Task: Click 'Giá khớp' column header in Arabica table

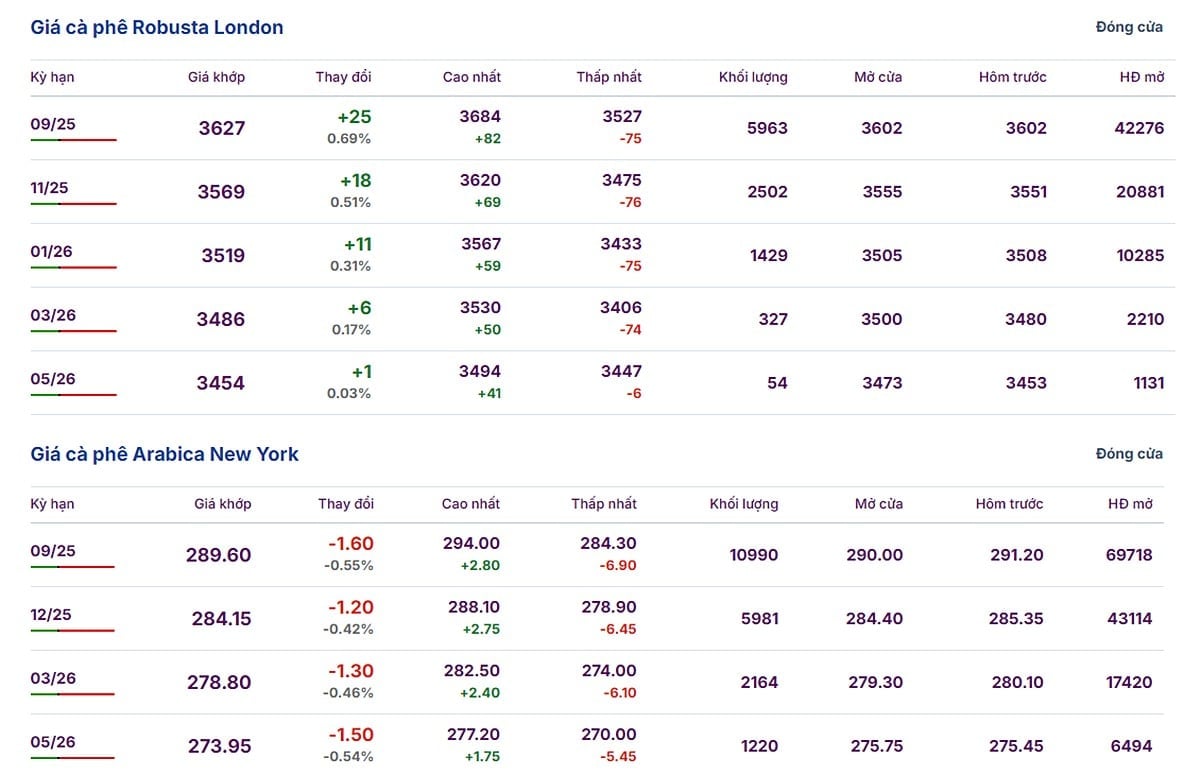Action: [222, 504]
